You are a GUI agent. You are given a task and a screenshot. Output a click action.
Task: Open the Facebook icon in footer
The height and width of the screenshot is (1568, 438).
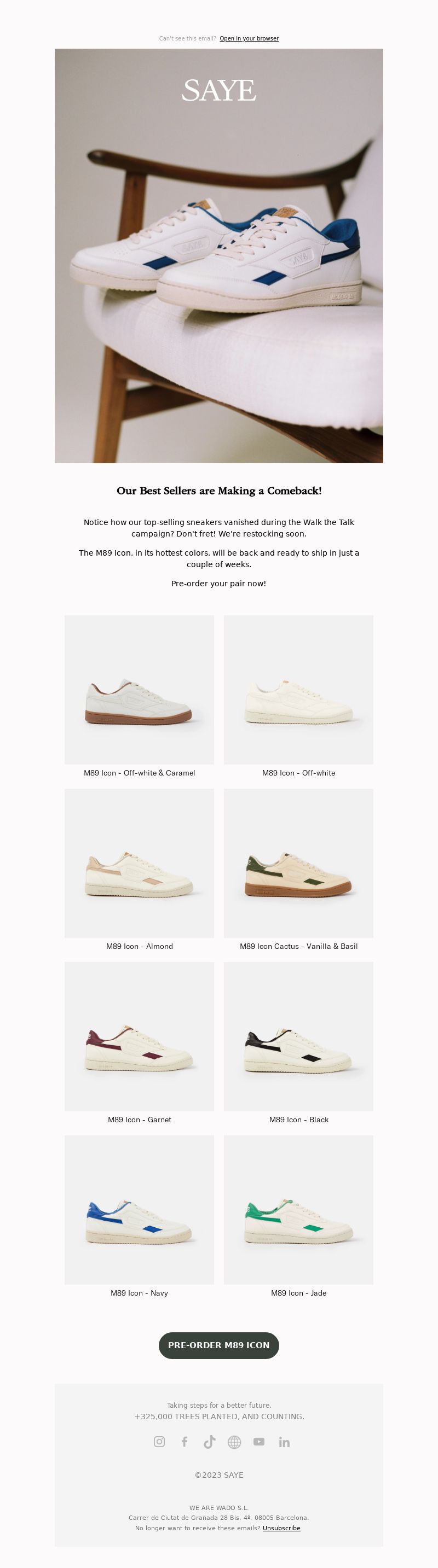click(x=184, y=1442)
